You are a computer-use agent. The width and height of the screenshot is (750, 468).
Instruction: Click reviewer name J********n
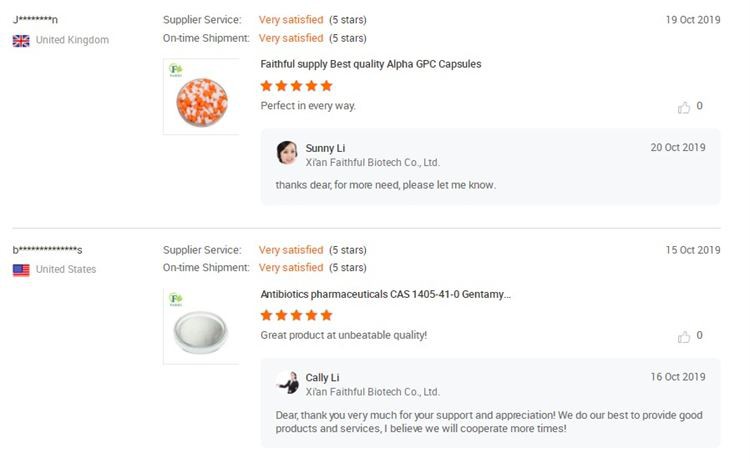tap(35, 20)
